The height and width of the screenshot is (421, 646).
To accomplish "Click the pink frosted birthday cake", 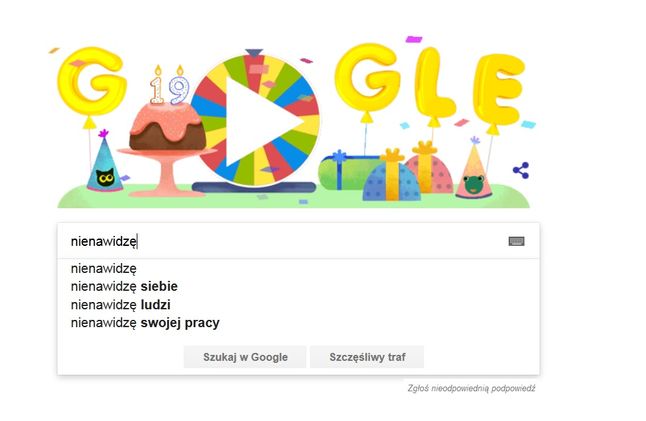I will coord(167,127).
